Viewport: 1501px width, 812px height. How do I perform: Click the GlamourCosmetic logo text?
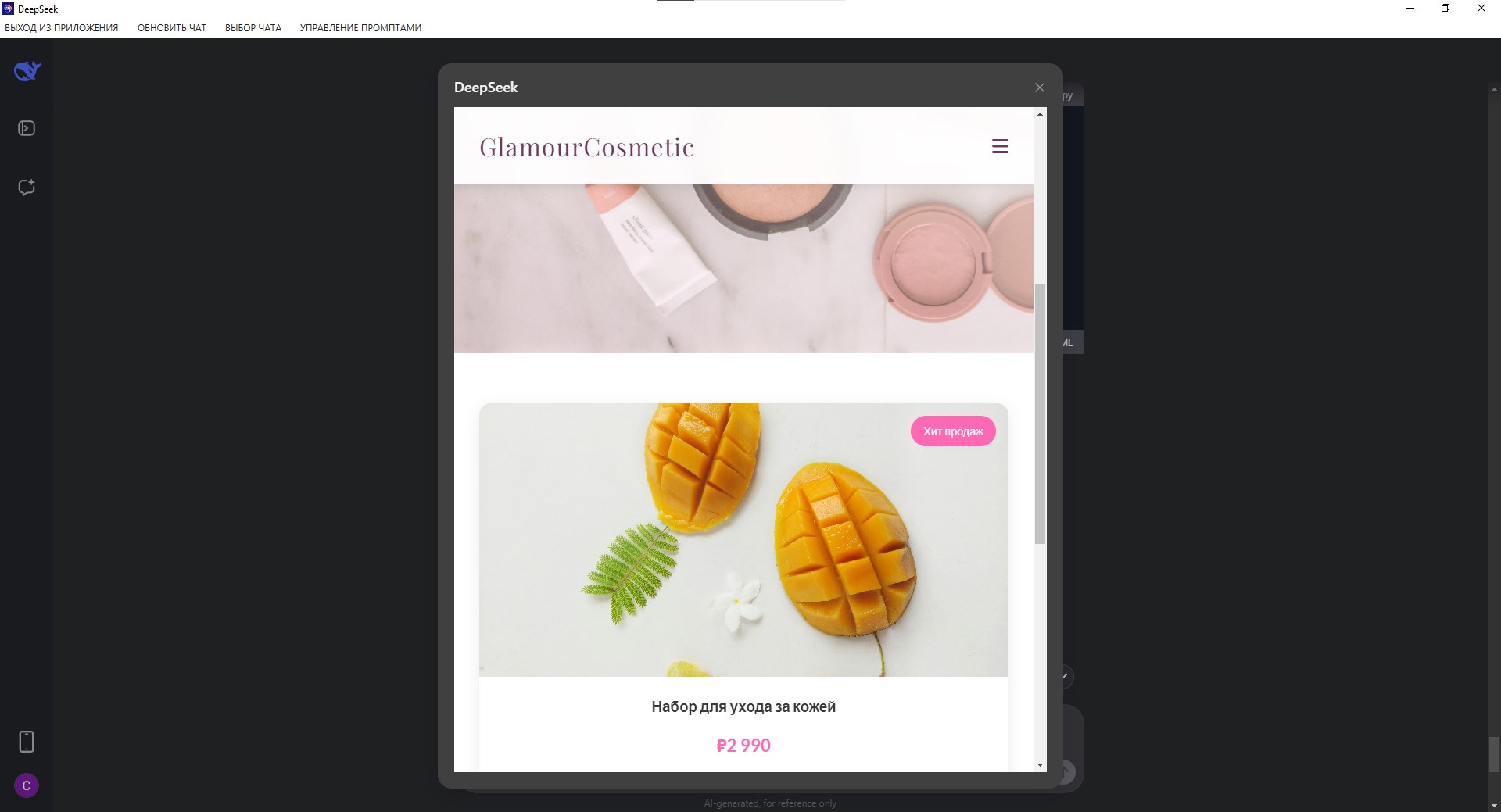click(x=586, y=147)
